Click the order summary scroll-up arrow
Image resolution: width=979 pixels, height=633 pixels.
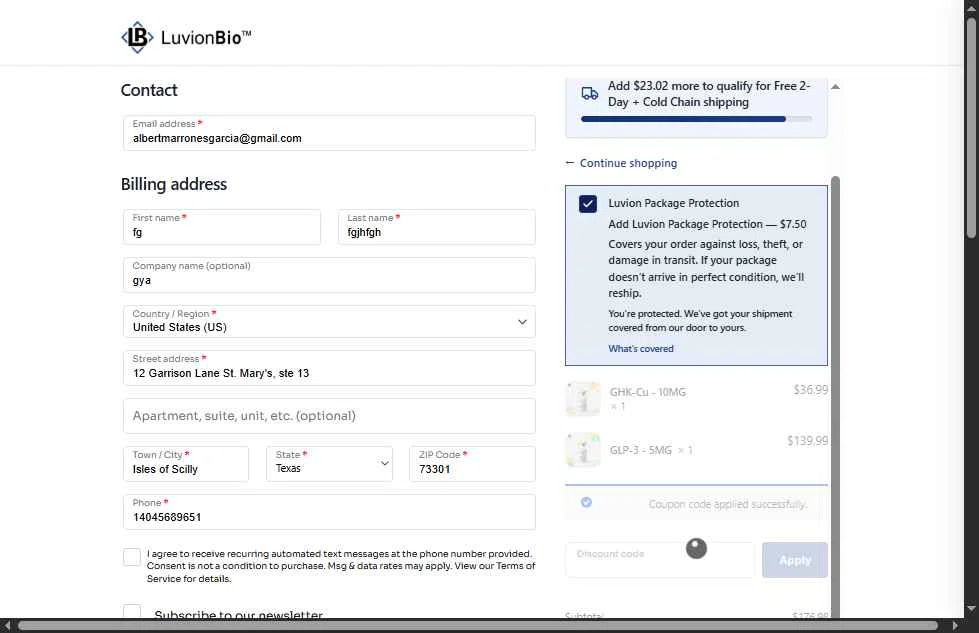(835, 87)
